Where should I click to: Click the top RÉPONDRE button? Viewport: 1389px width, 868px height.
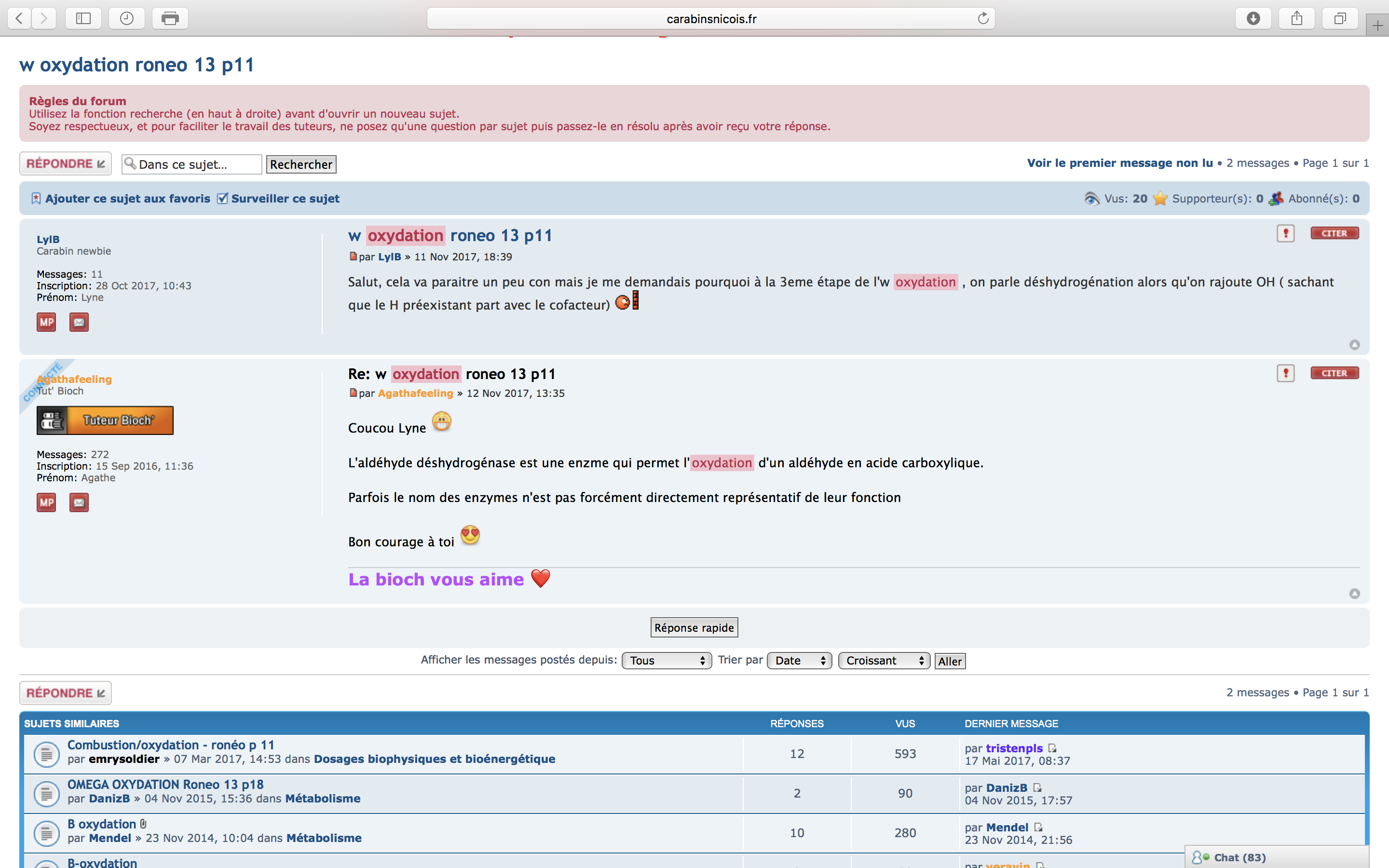pyautogui.click(x=66, y=163)
